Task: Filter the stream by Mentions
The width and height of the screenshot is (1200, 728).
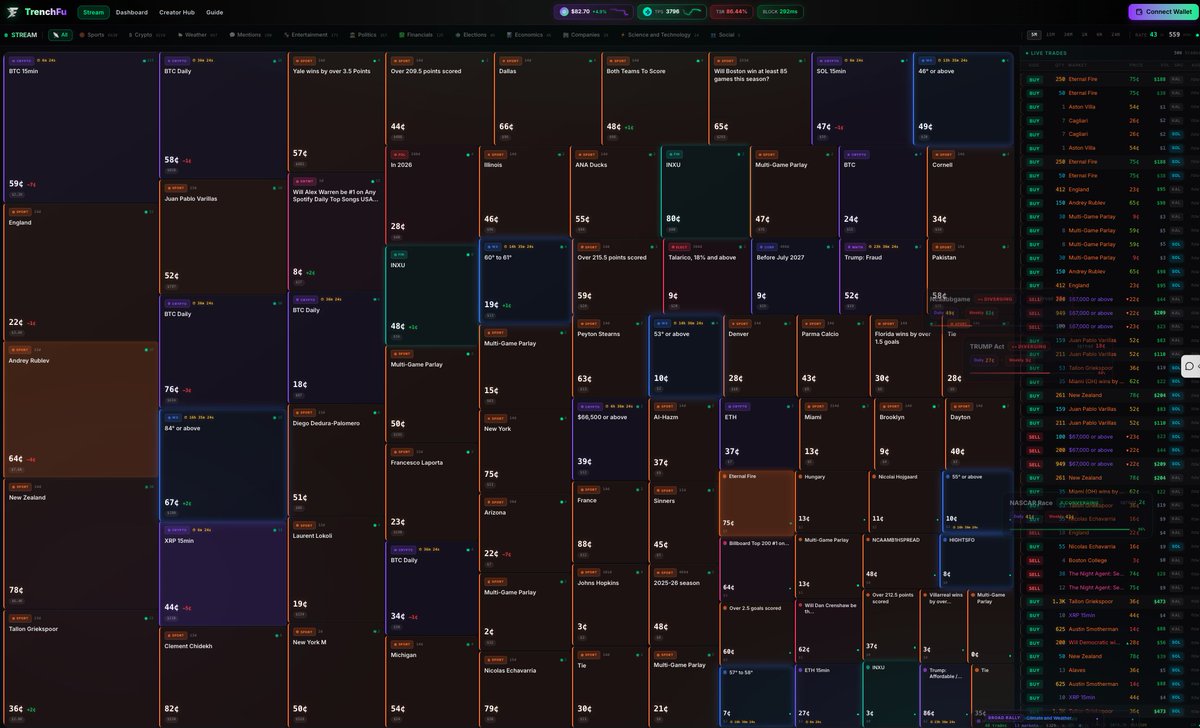Action: click(250, 35)
